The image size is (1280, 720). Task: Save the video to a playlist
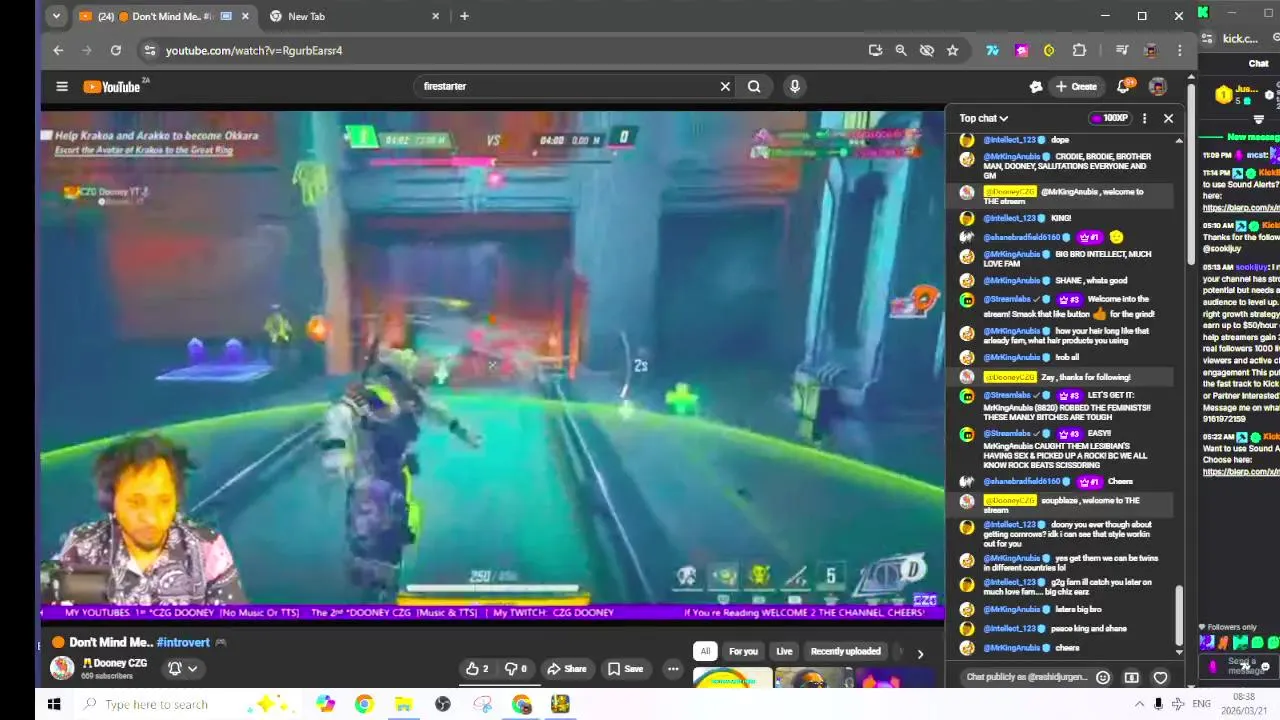624,669
